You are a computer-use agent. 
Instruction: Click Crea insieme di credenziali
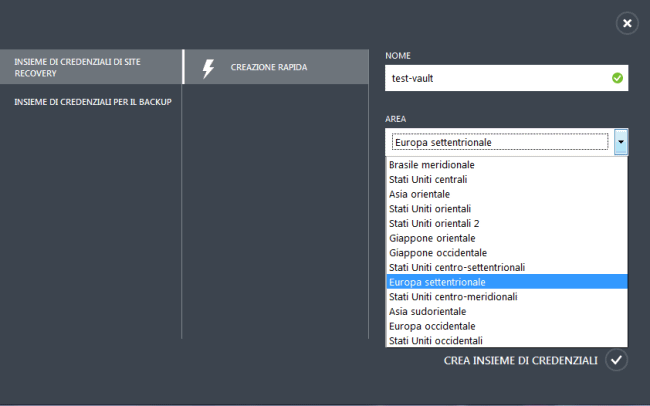[520, 360]
